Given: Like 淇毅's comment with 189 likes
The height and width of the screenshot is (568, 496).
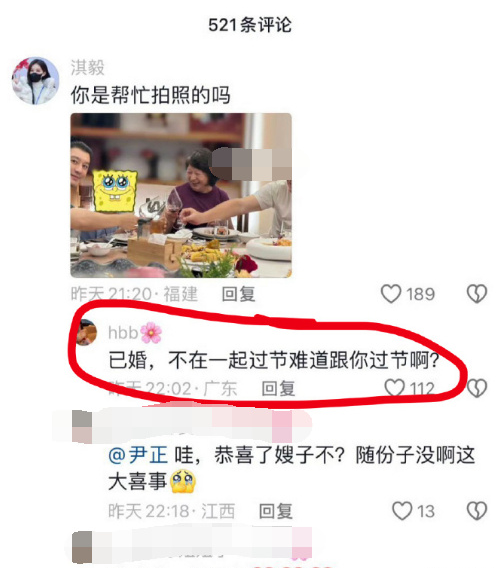Looking at the screenshot, I should [391, 293].
